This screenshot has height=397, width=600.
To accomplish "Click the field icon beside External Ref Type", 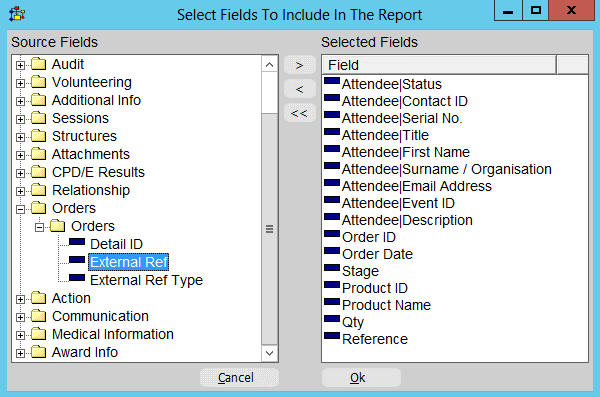I will point(77,278).
